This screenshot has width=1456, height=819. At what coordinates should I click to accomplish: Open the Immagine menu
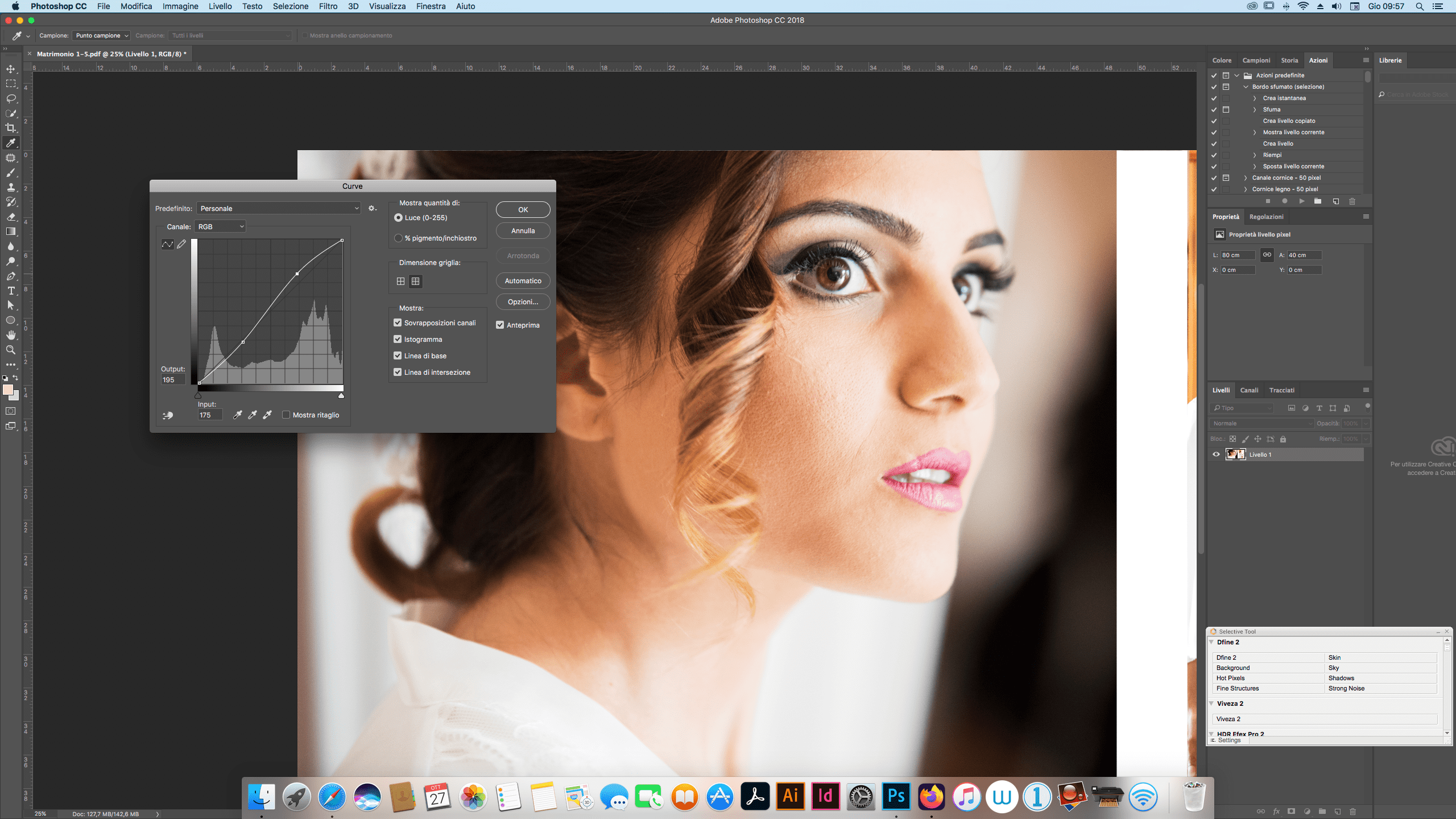click(x=180, y=6)
